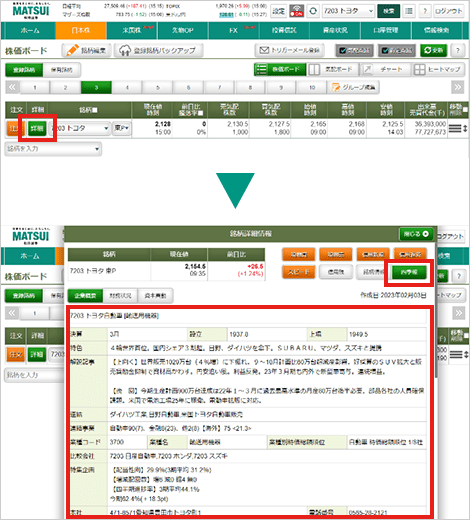
Task: Toggle the square box in the 移動 column header
Action: pos(465,109)
